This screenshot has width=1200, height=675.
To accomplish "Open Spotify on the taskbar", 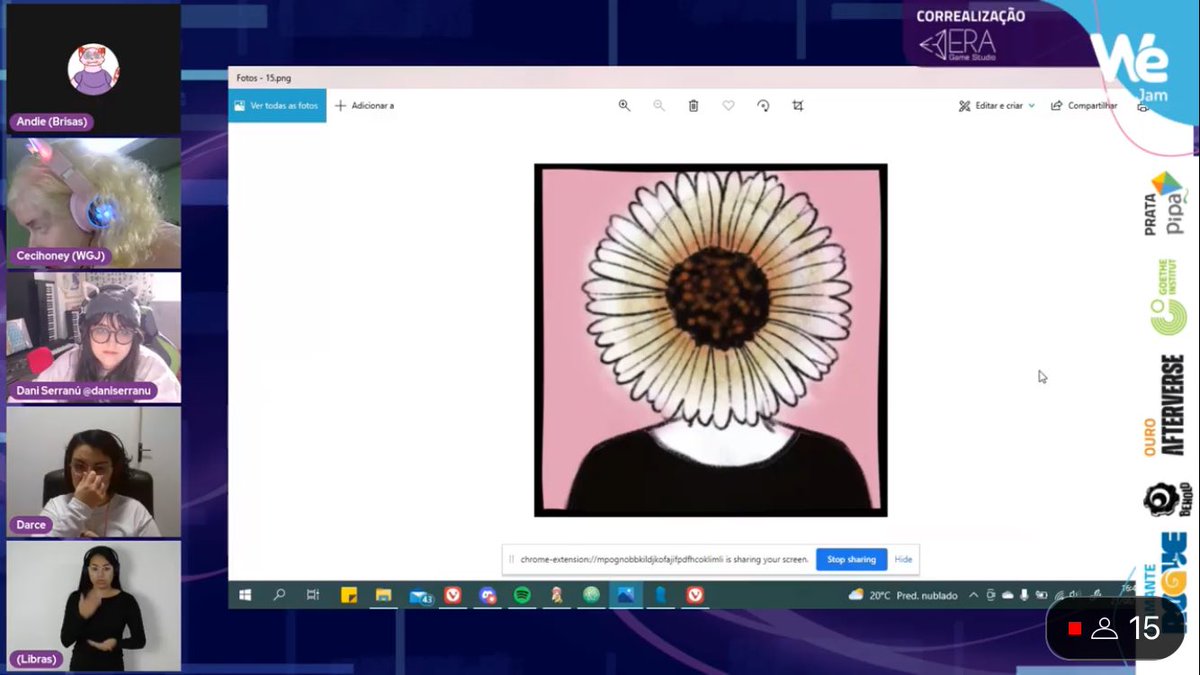I will pyautogui.click(x=522, y=595).
